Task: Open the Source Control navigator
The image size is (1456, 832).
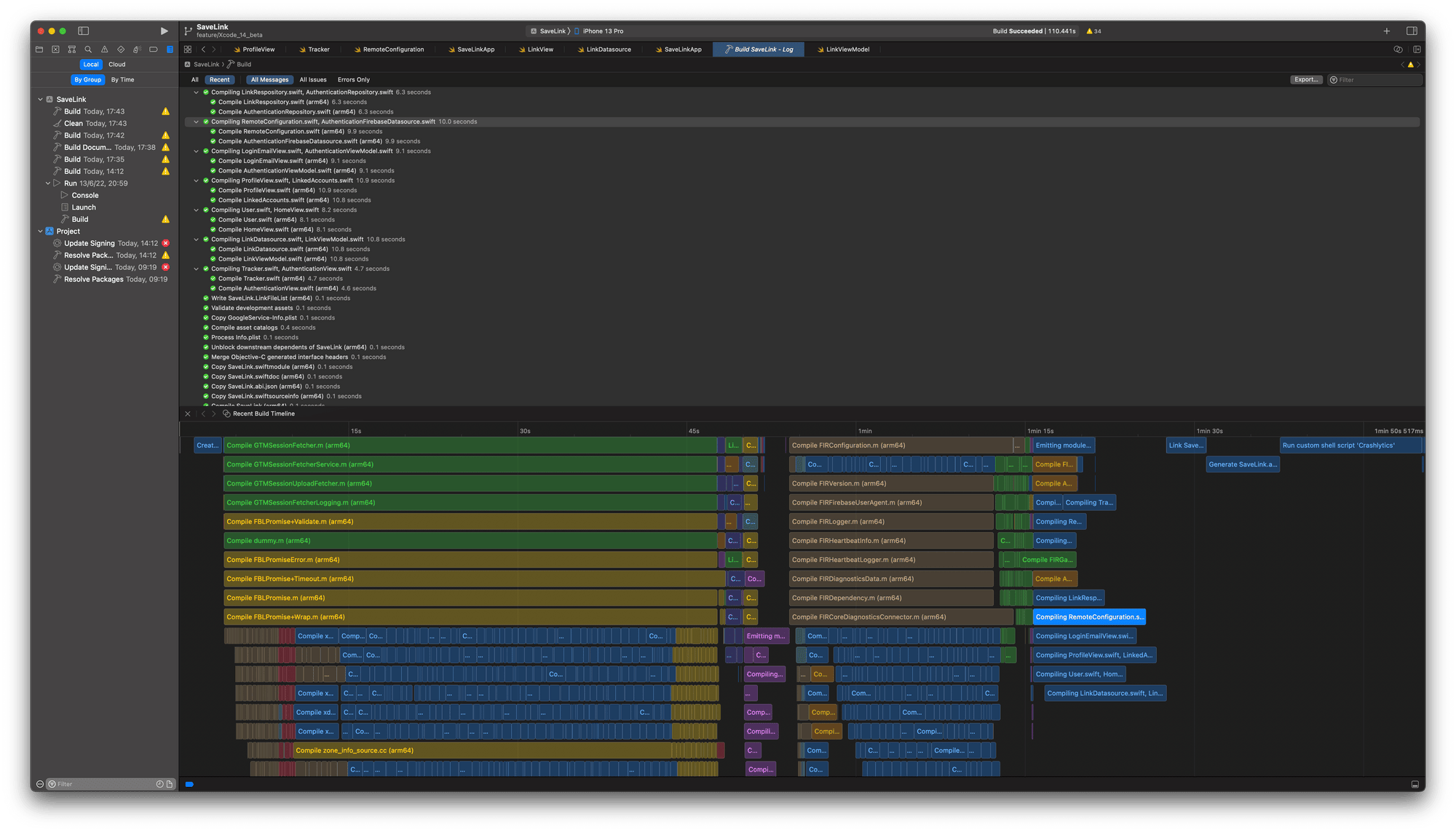Action: (x=55, y=49)
